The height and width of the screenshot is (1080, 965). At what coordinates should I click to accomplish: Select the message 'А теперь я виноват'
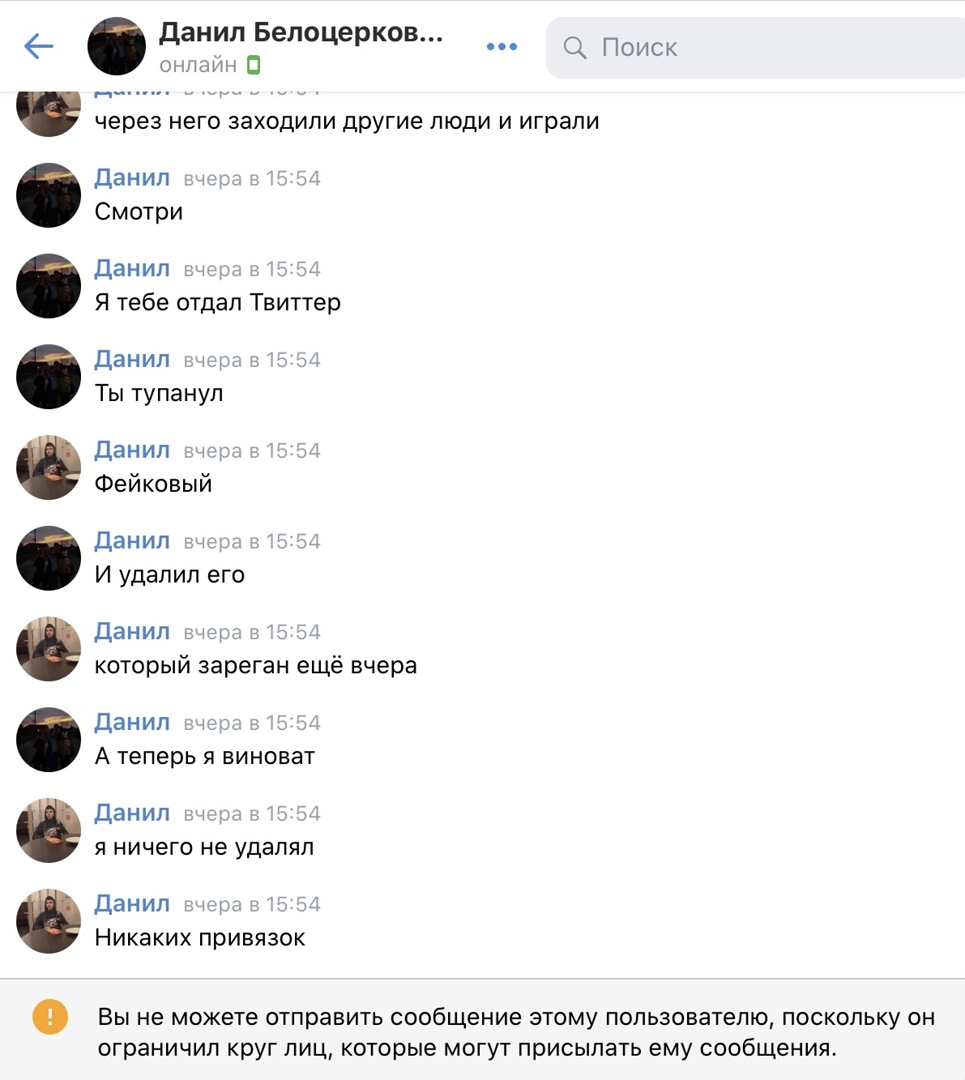coord(205,756)
